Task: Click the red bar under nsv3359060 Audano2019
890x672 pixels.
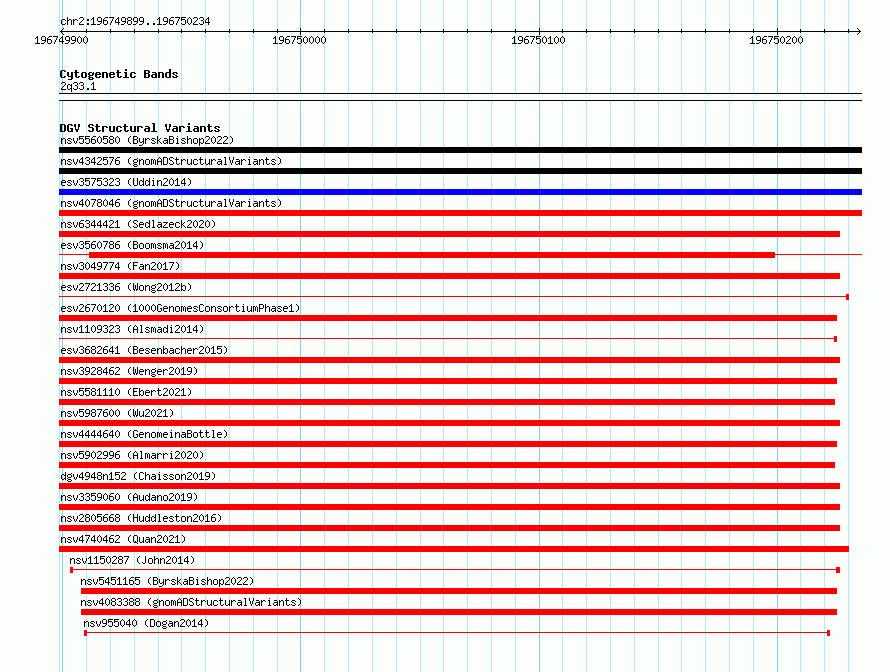Action: [450, 507]
